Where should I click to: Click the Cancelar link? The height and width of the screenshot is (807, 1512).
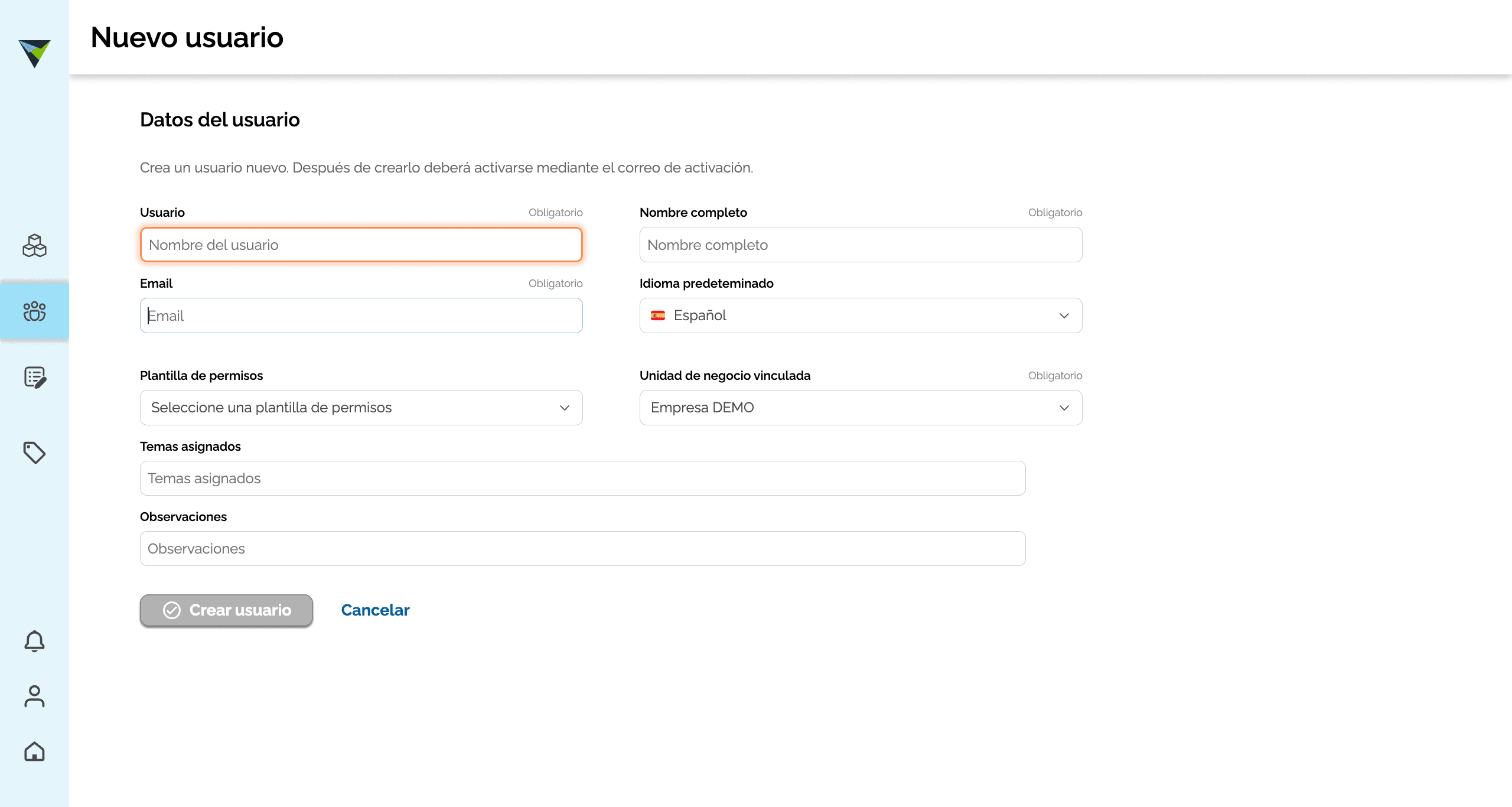pyautogui.click(x=375, y=610)
